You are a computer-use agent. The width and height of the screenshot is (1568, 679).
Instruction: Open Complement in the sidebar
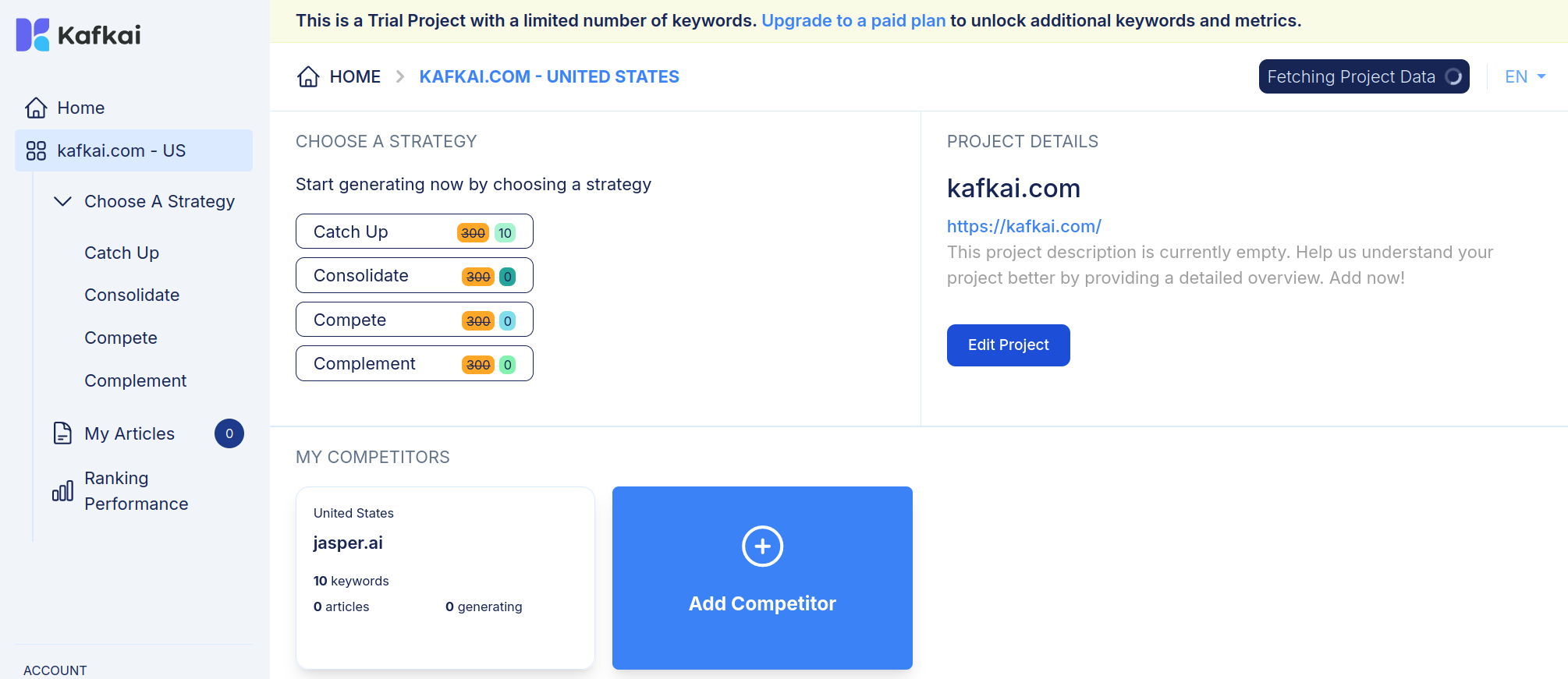point(136,380)
